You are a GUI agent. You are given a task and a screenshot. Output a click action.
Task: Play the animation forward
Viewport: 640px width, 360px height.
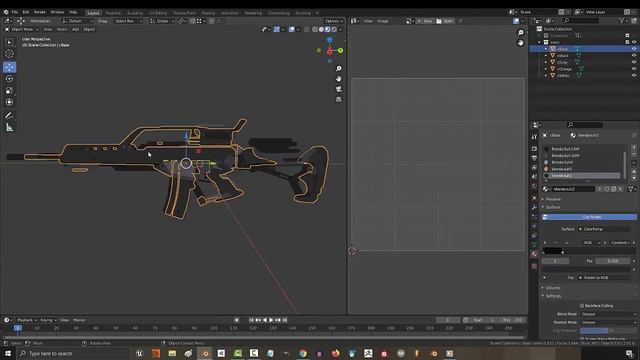tap(271, 320)
